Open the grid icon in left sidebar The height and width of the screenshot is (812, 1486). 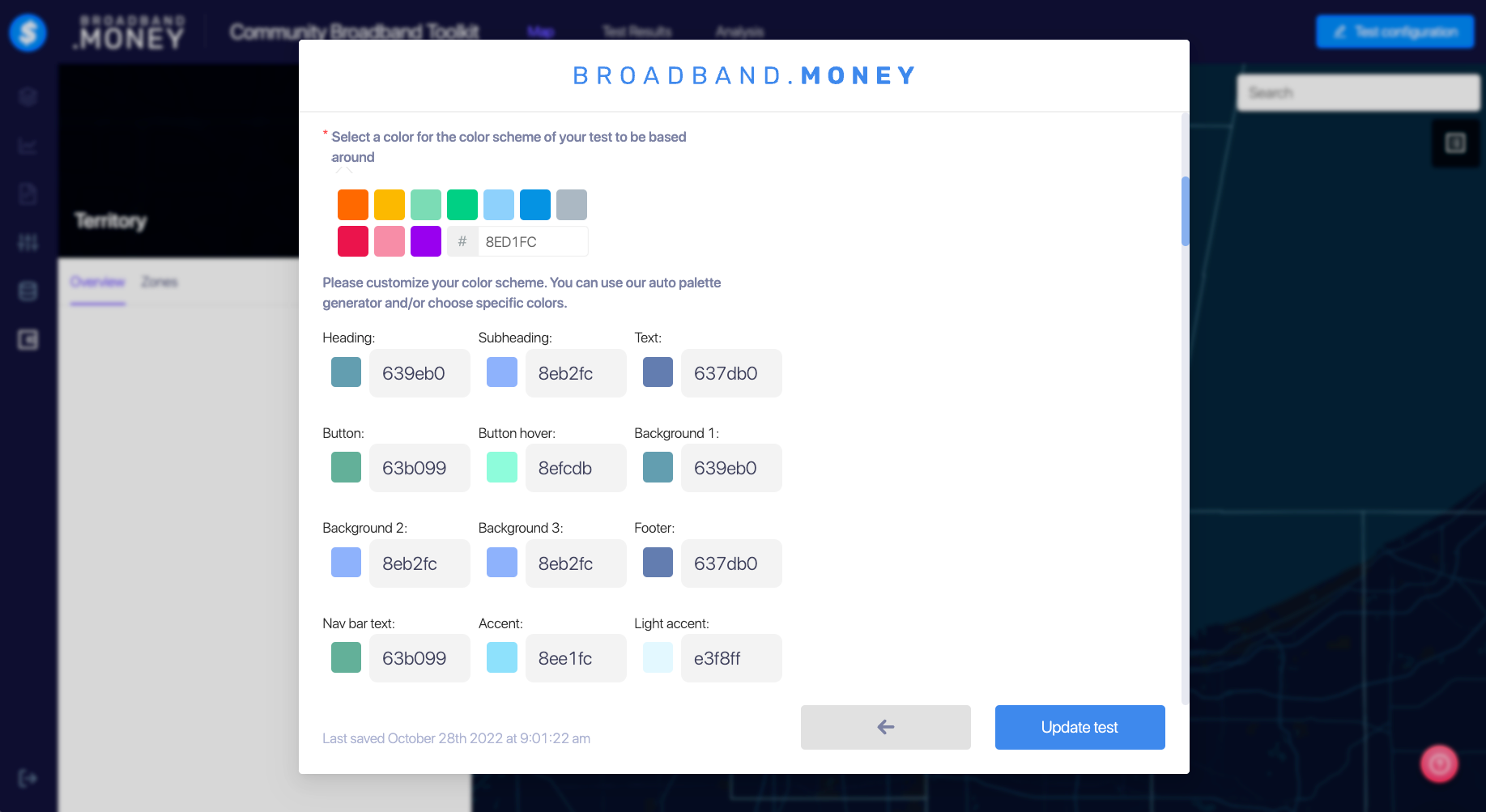tap(28, 242)
